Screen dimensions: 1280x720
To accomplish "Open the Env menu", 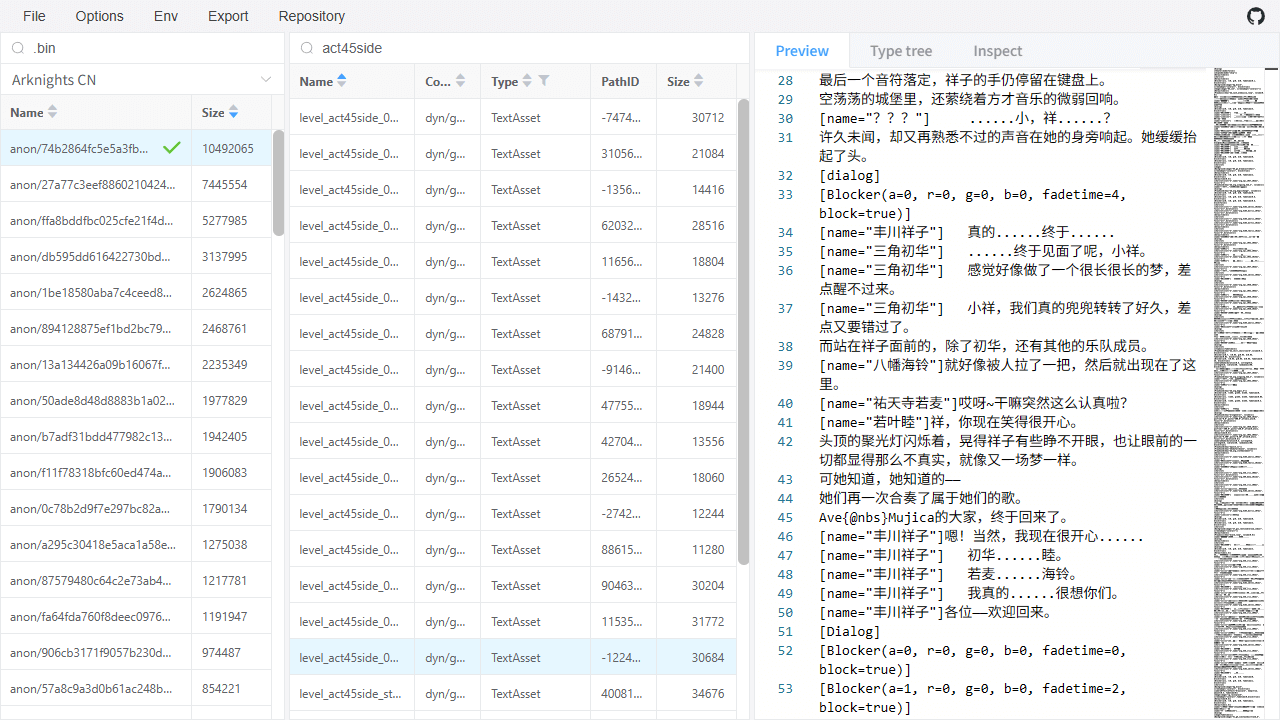I will tap(166, 16).
